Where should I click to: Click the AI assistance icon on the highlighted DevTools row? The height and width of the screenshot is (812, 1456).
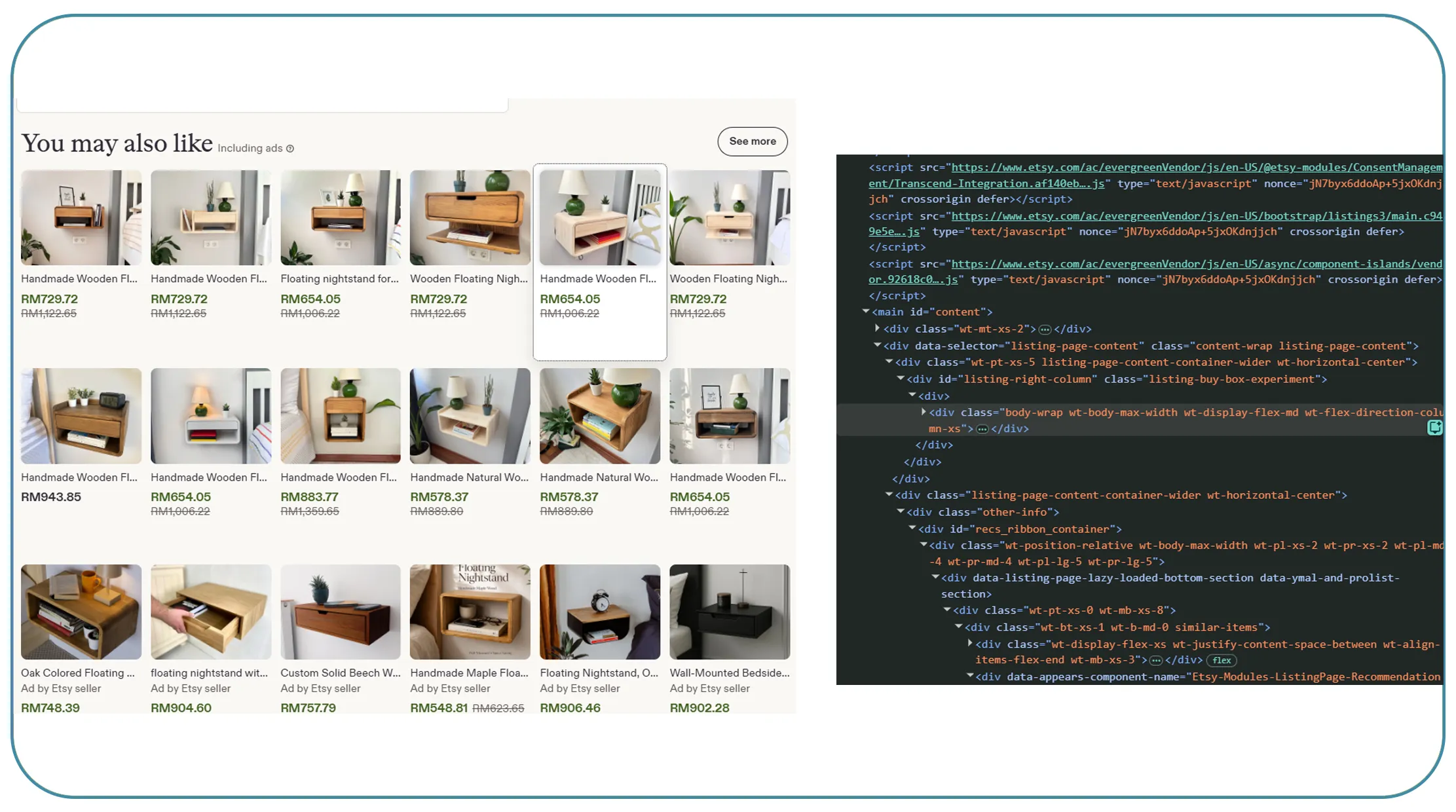(1435, 428)
